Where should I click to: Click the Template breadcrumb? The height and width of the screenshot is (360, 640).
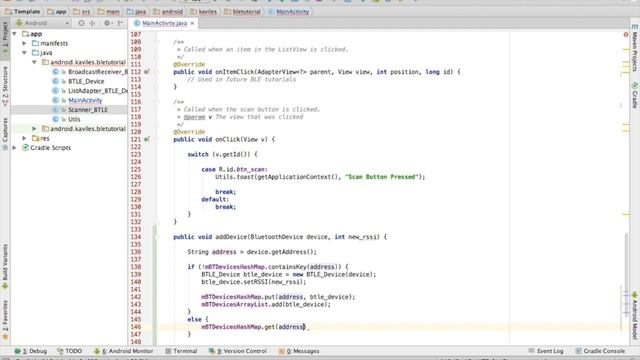23,11
